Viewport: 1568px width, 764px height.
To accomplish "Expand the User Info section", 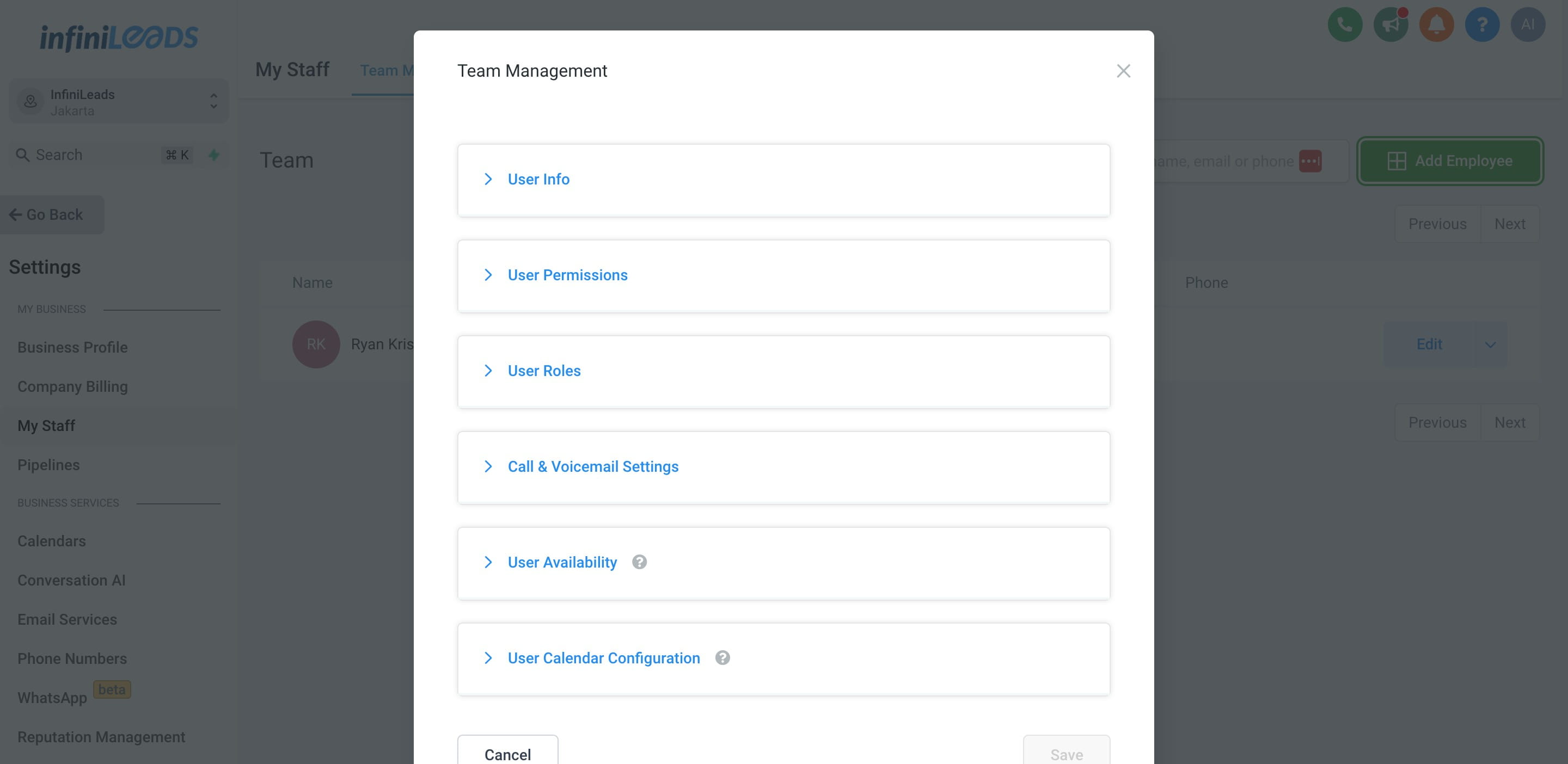I will (x=538, y=180).
